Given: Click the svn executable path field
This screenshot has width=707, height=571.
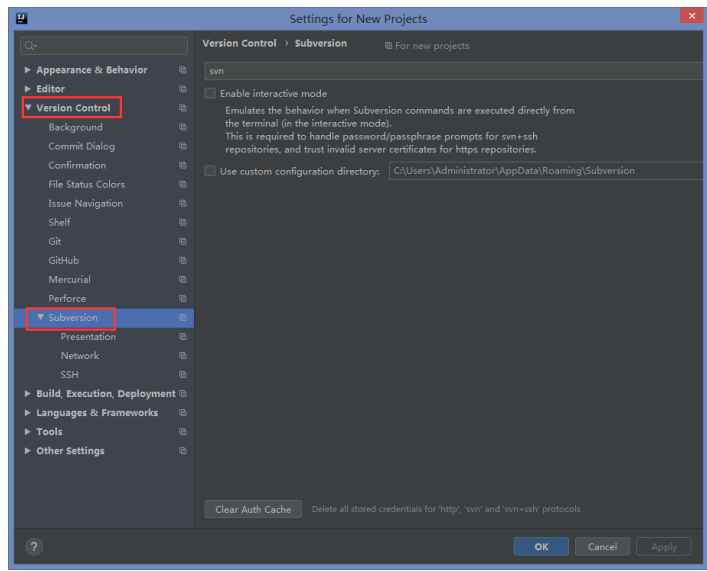Looking at the screenshot, I should coord(453,71).
